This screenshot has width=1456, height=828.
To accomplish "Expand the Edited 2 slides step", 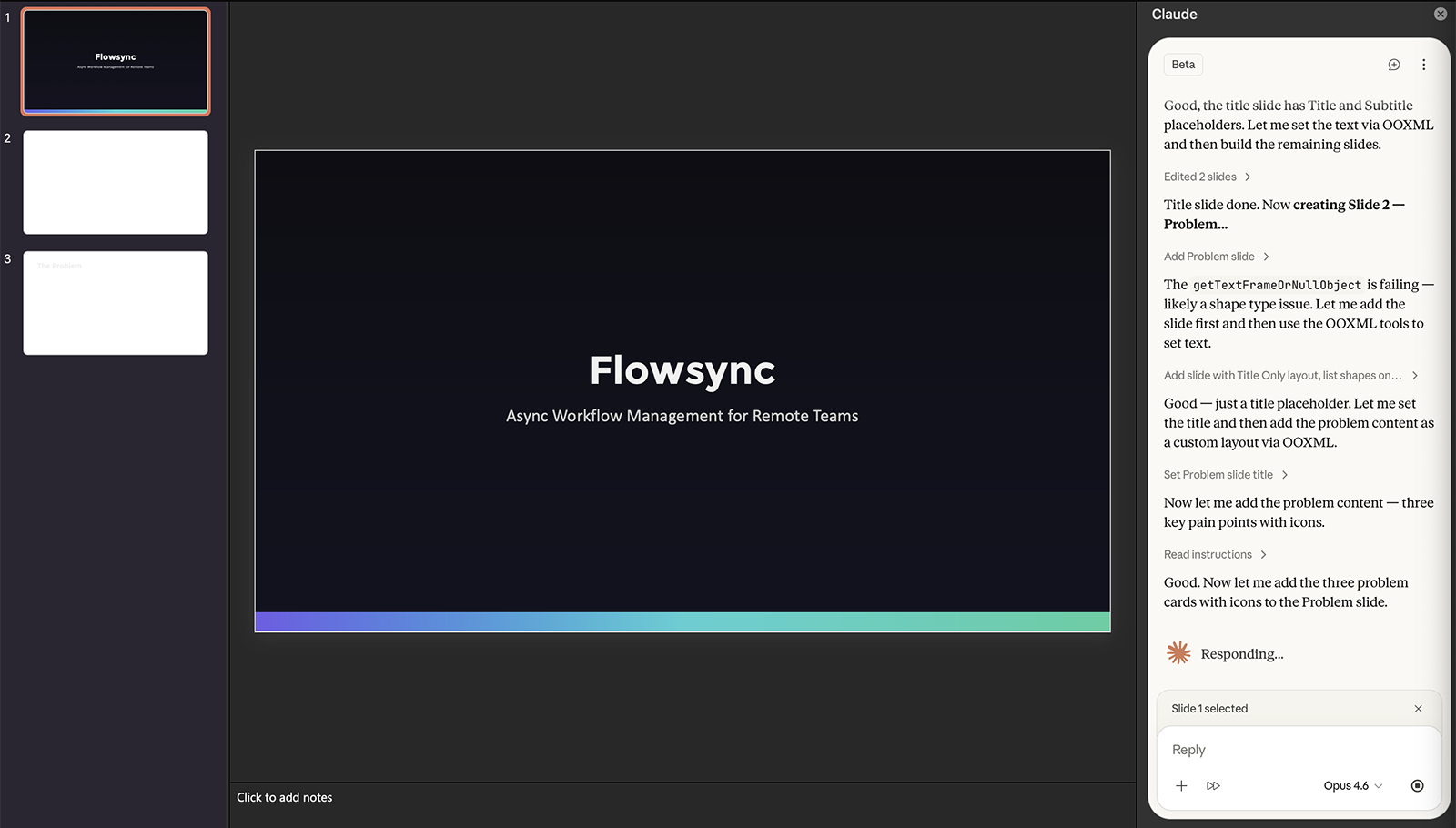I will click(1207, 177).
